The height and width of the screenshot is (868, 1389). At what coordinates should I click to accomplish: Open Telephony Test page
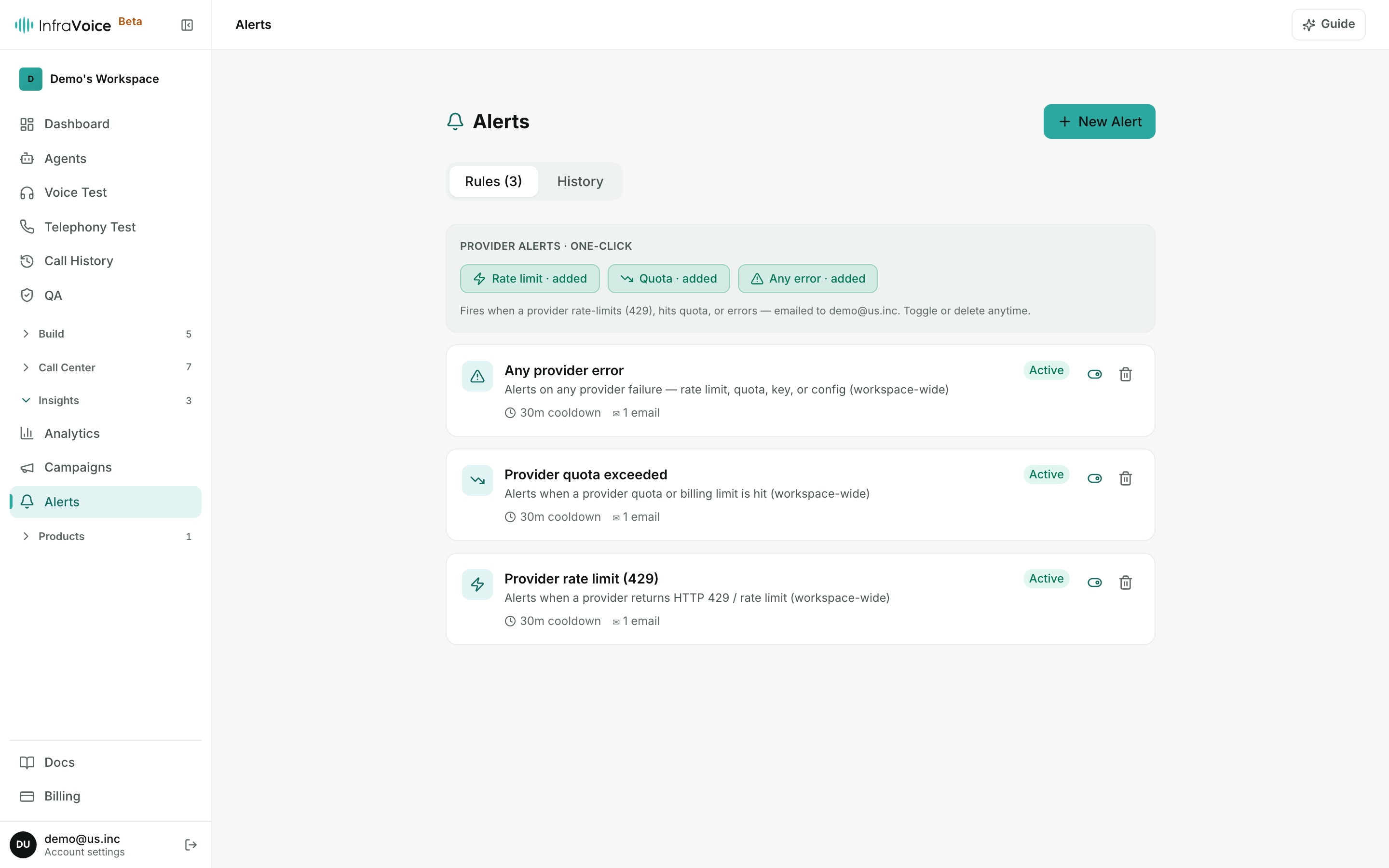pyautogui.click(x=106, y=227)
